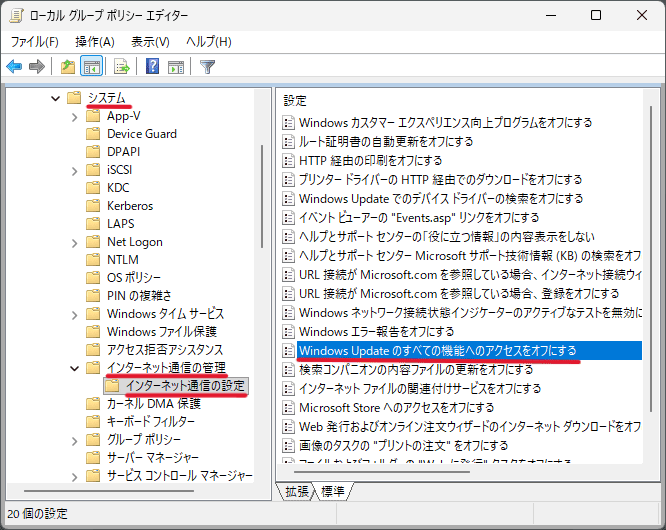The width and height of the screenshot is (666, 530).
Task: Expand the App-V tree node
Action: coord(75,117)
